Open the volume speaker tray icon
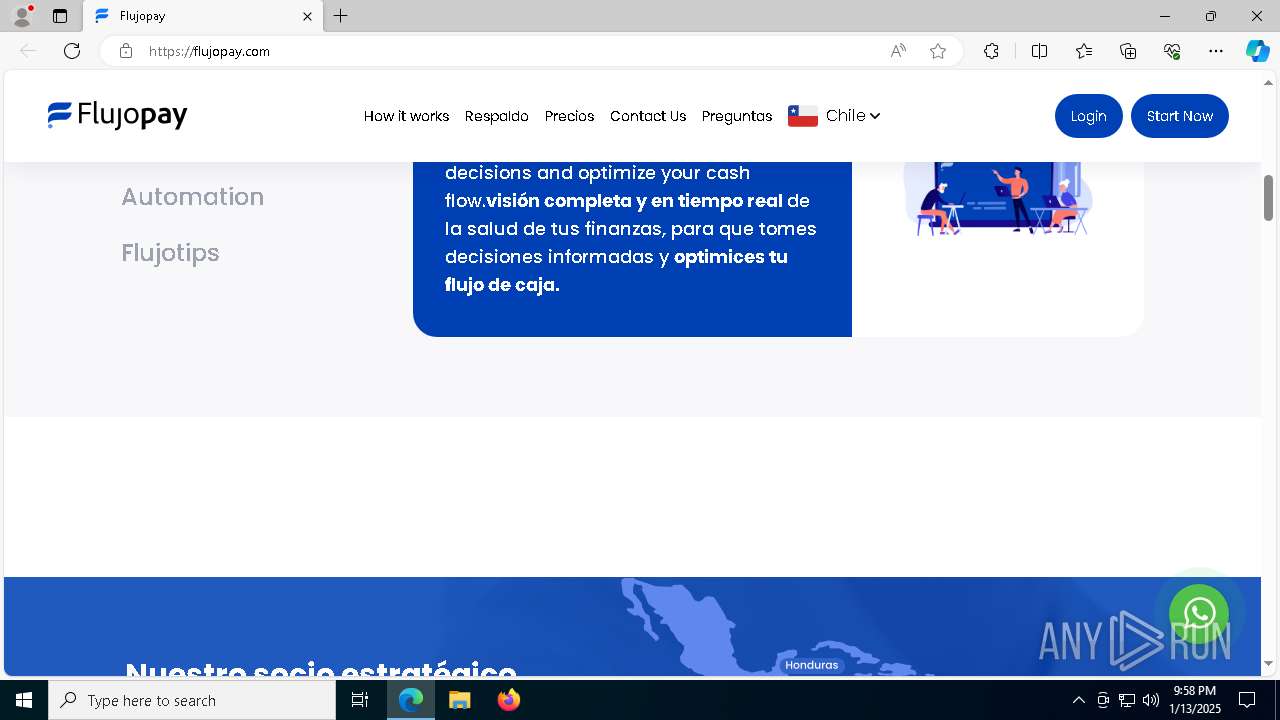This screenshot has width=1280, height=720. pos(1151,700)
